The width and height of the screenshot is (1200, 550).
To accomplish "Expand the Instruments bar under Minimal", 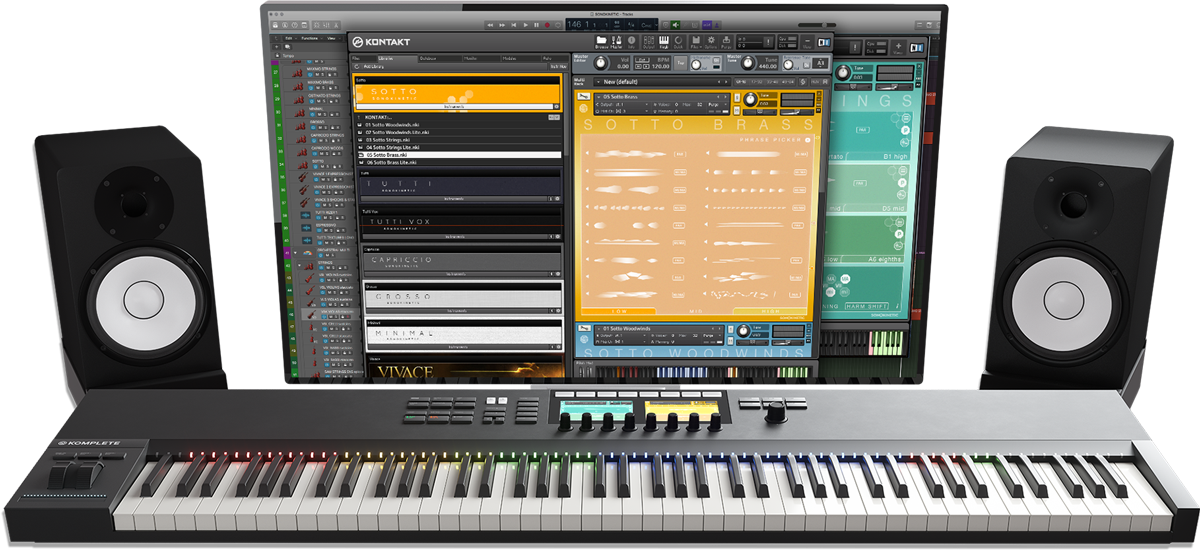I will tap(458, 347).
